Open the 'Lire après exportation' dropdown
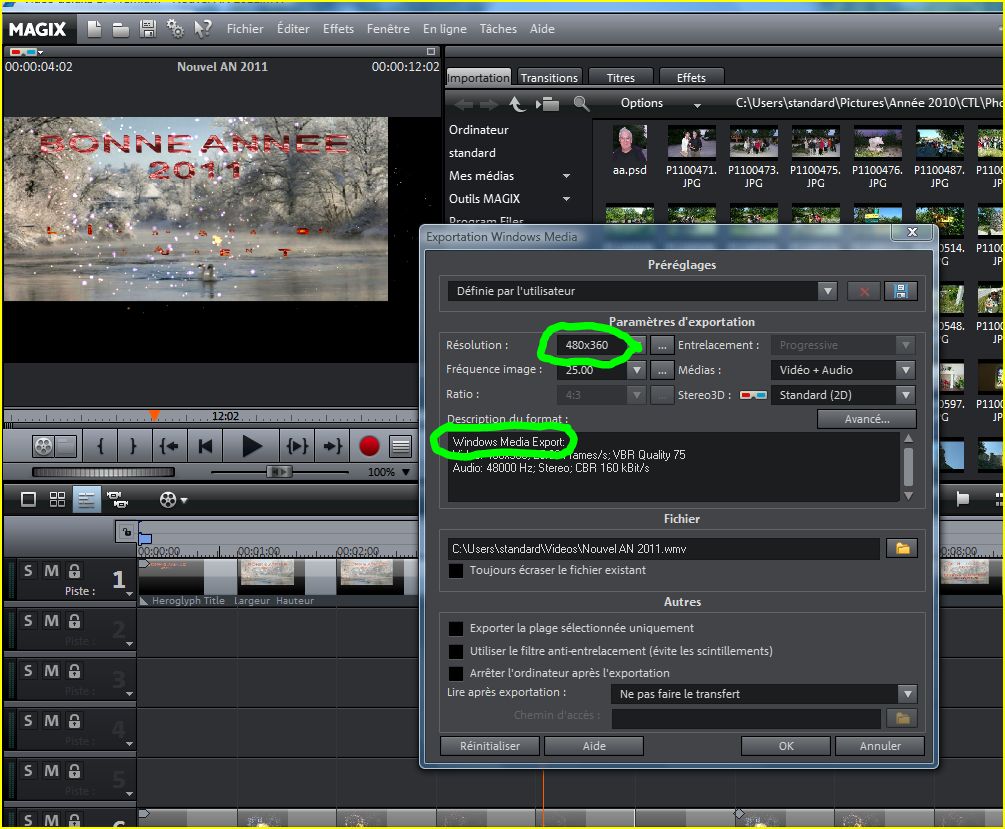Image resolution: width=1005 pixels, height=829 pixels. pyautogui.click(x=907, y=694)
